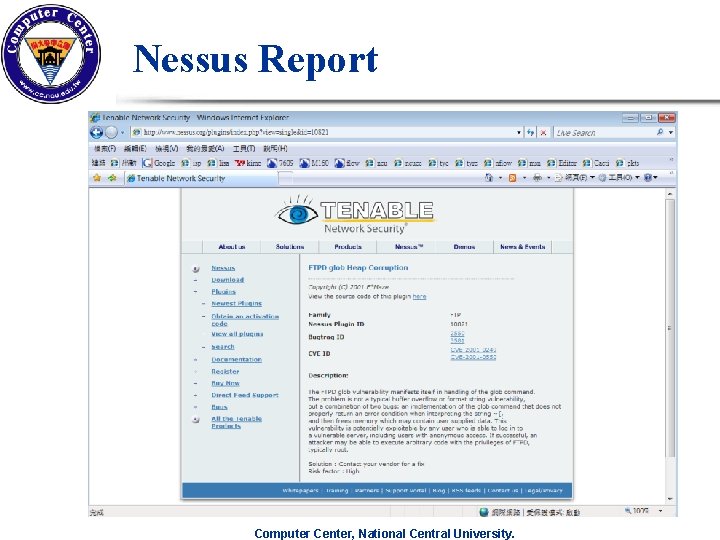Image resolution: width=720 pixels, height=540 pixels.
Task: Click the Buy Now sidebar link
Action: [225, 383]
